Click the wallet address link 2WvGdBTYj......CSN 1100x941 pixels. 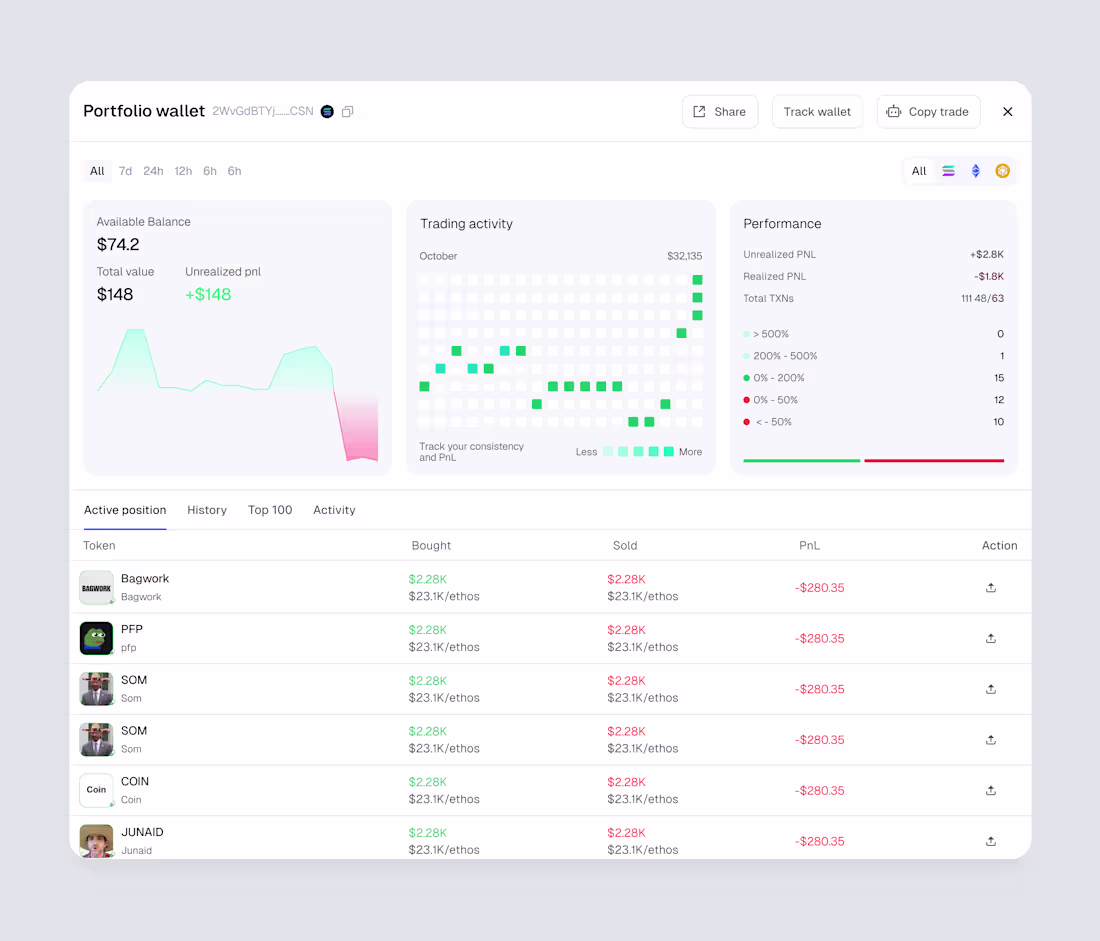[262, 111]
